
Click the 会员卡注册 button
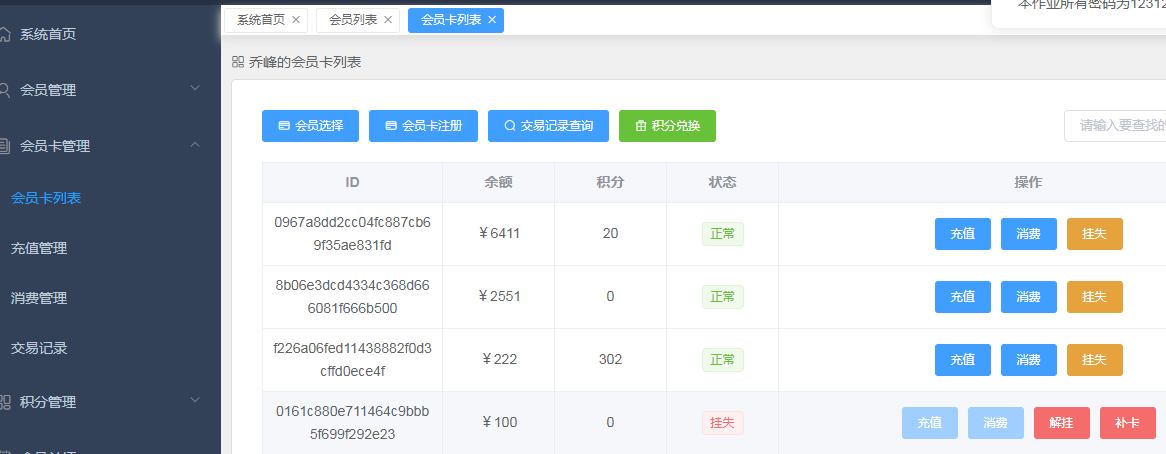click(424, 126)
